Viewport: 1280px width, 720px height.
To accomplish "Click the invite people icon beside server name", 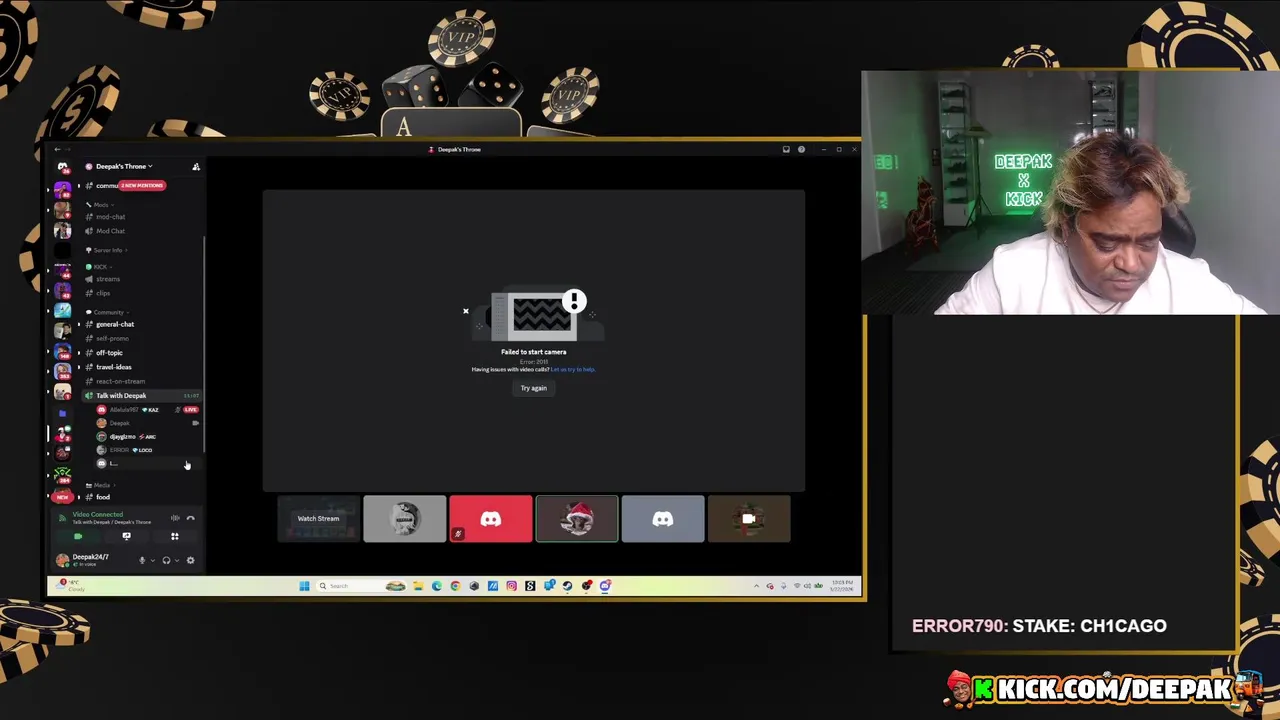I will (196, 167).
